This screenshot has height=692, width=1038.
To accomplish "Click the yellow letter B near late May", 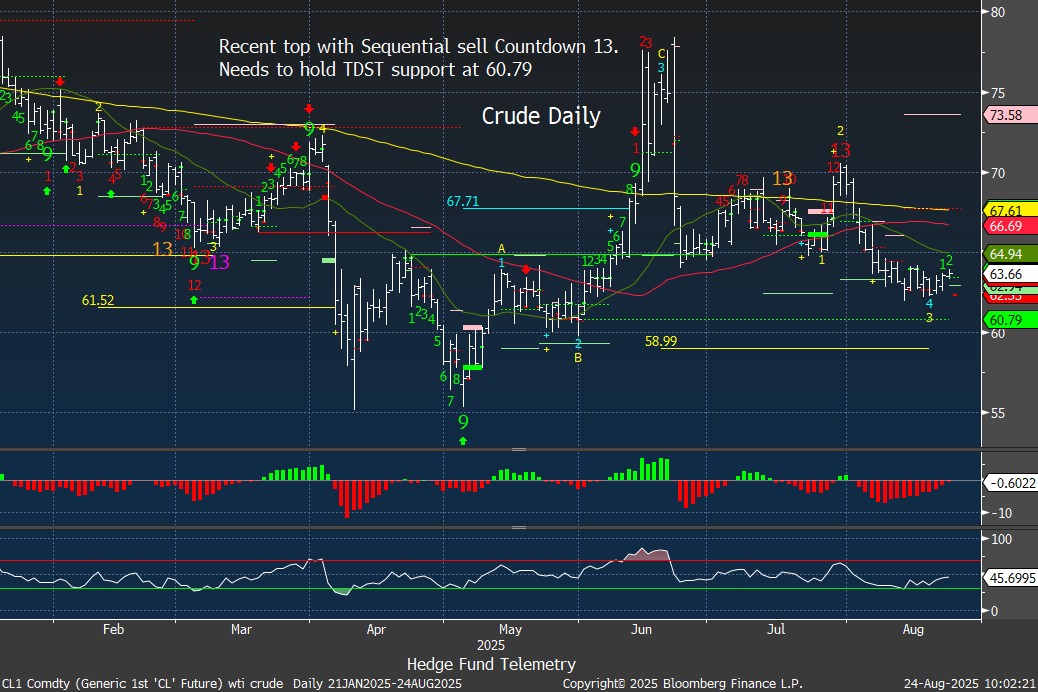I will [x=578, y=357].
